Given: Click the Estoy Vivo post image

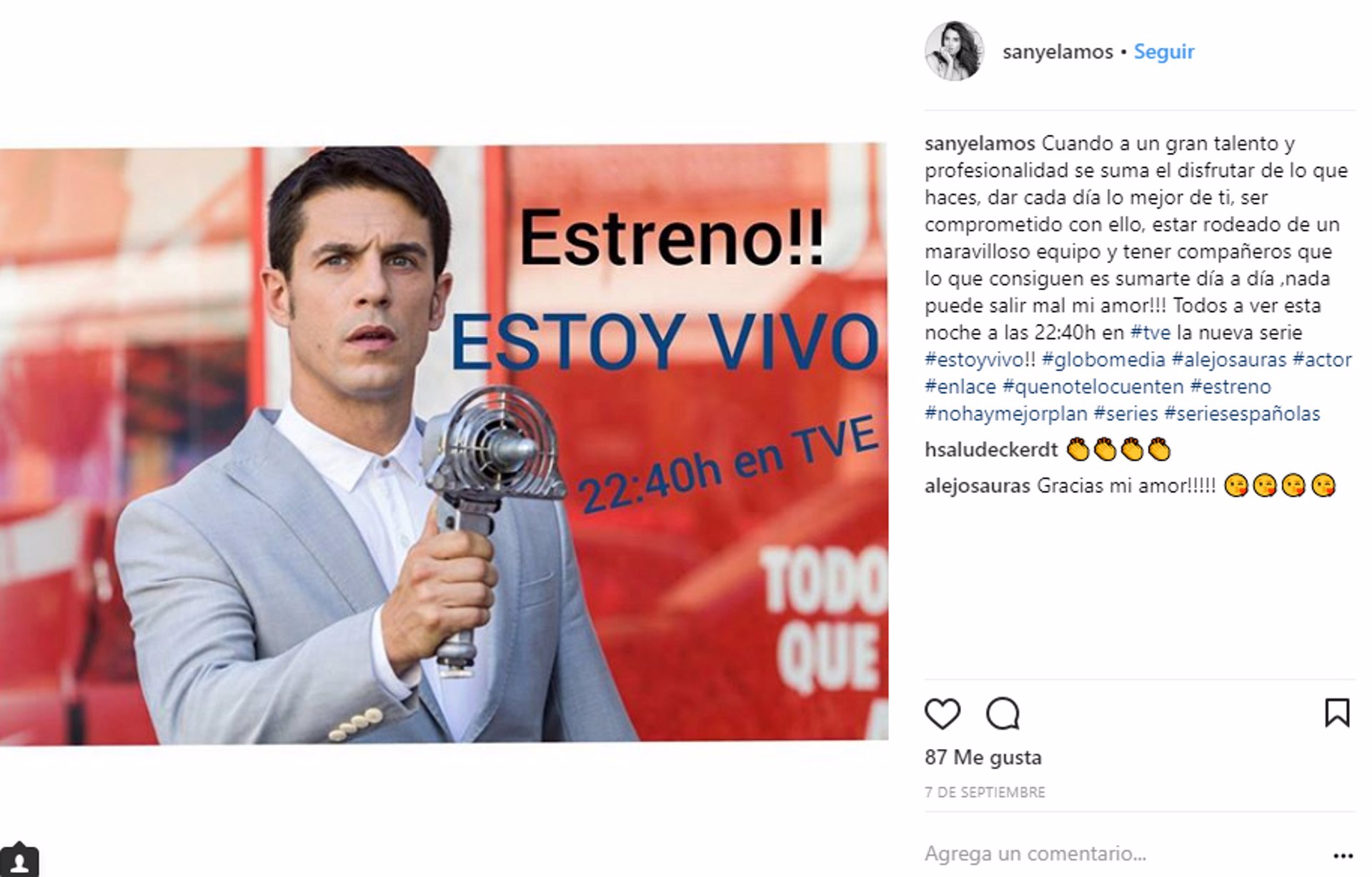Looking at the screenshot, I should (444, 445).
